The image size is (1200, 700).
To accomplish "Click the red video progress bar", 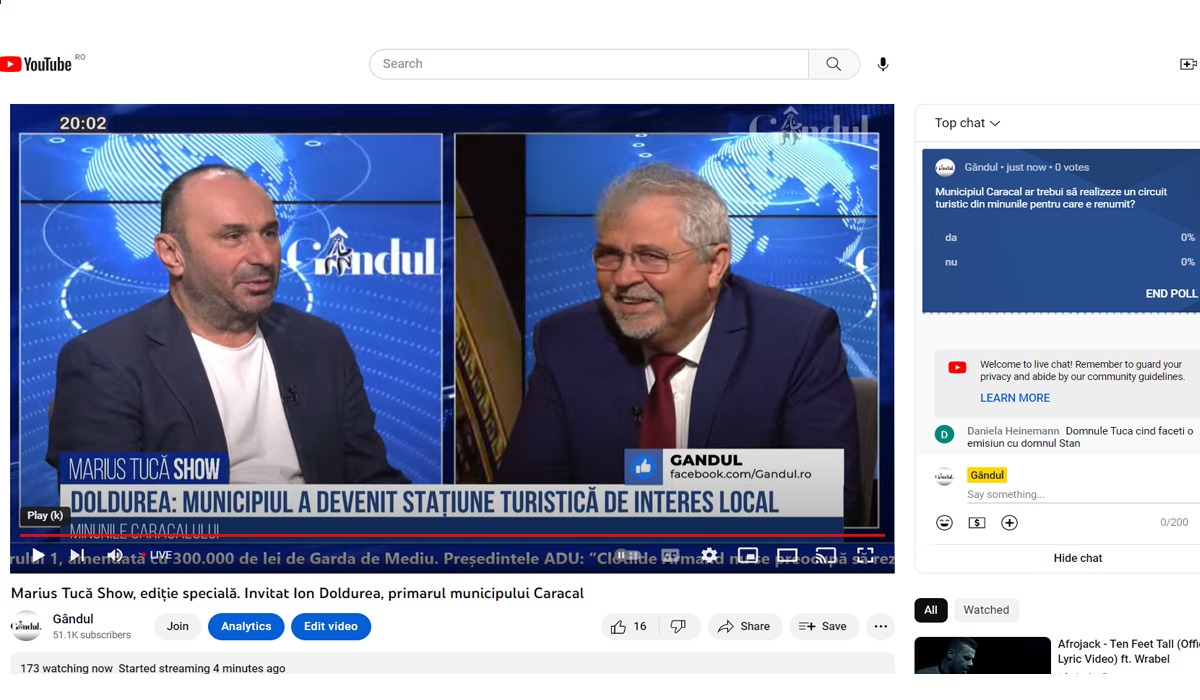I will click(x=452, y=535).
